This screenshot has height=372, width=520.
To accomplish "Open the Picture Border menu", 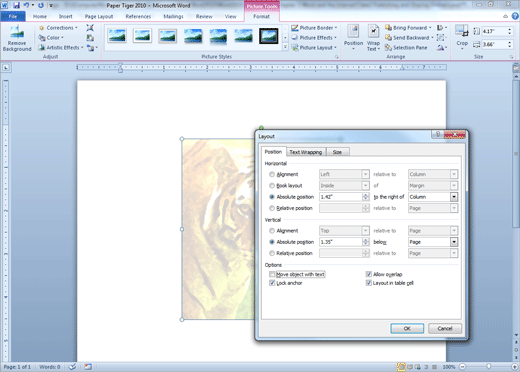I will click(314, 28).
